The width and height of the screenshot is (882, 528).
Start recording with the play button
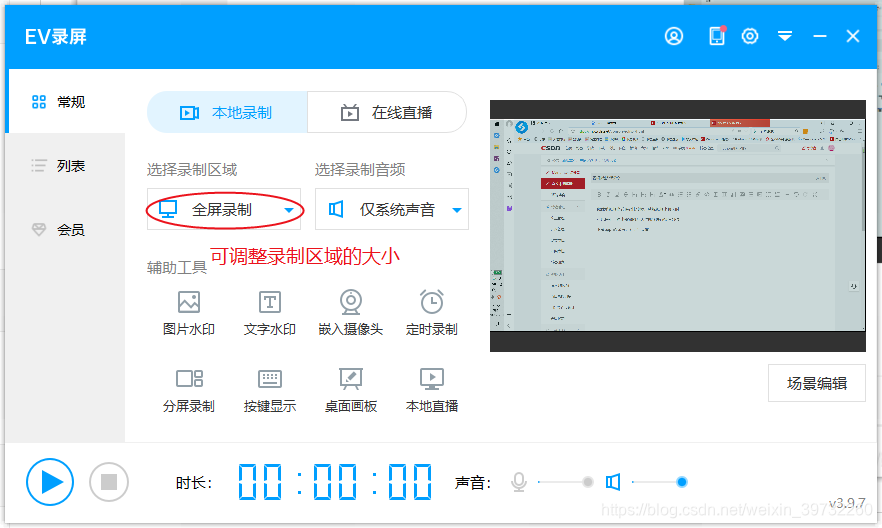(x=50, y=482)
